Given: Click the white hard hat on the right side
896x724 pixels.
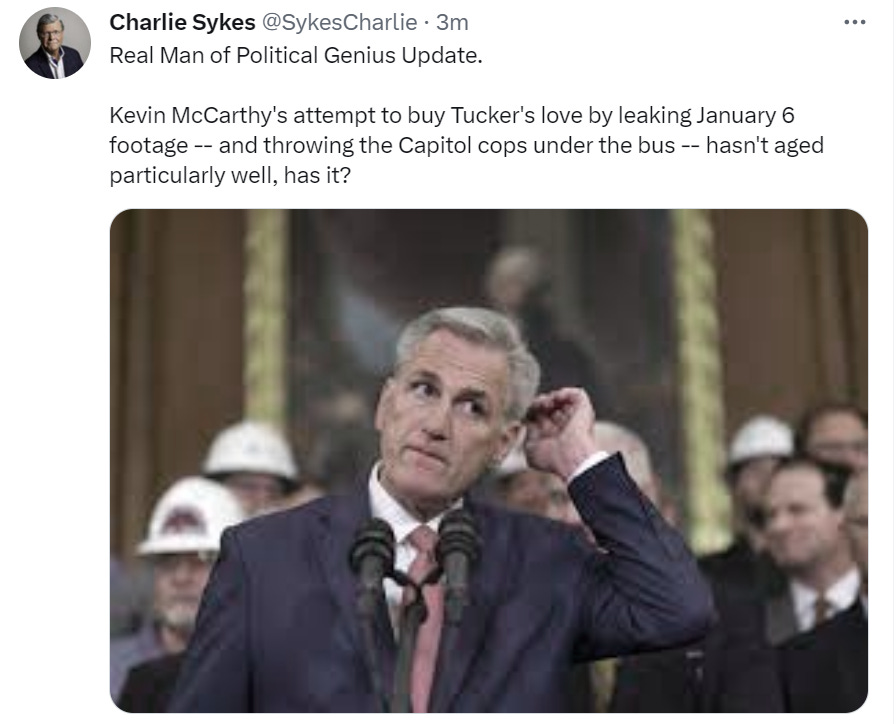Looking at the screenshot, I should 761,439.
